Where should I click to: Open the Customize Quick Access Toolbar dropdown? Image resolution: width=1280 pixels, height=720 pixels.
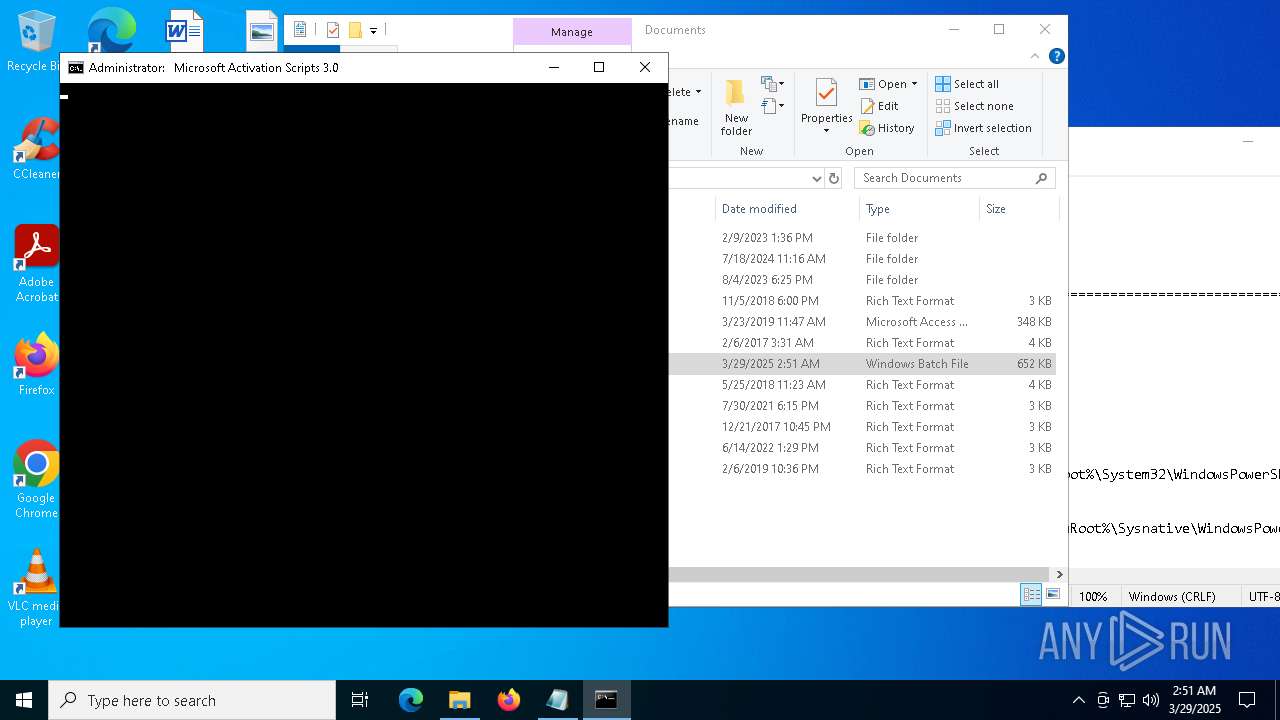tap(373, 31)
